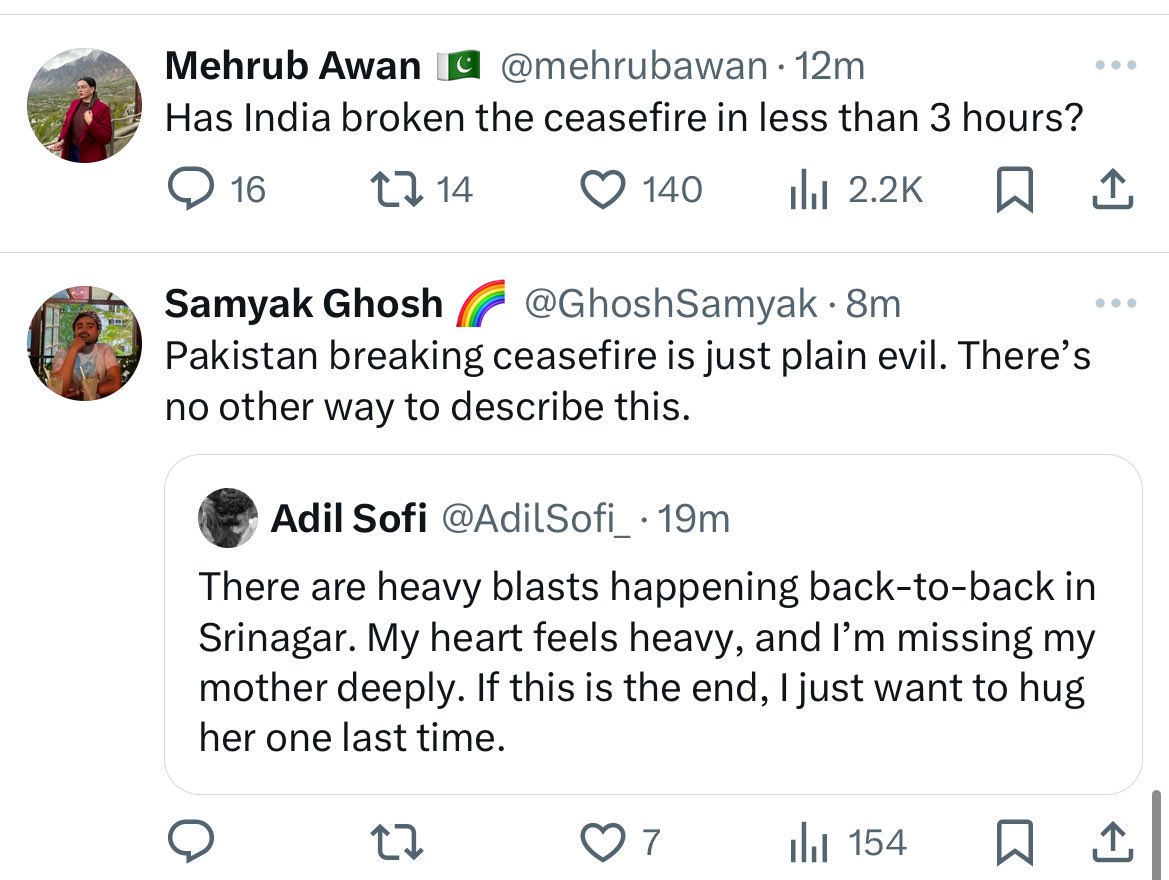
Task: Open the @mehrubawan handle link
Action: click(x=634, y=66)
